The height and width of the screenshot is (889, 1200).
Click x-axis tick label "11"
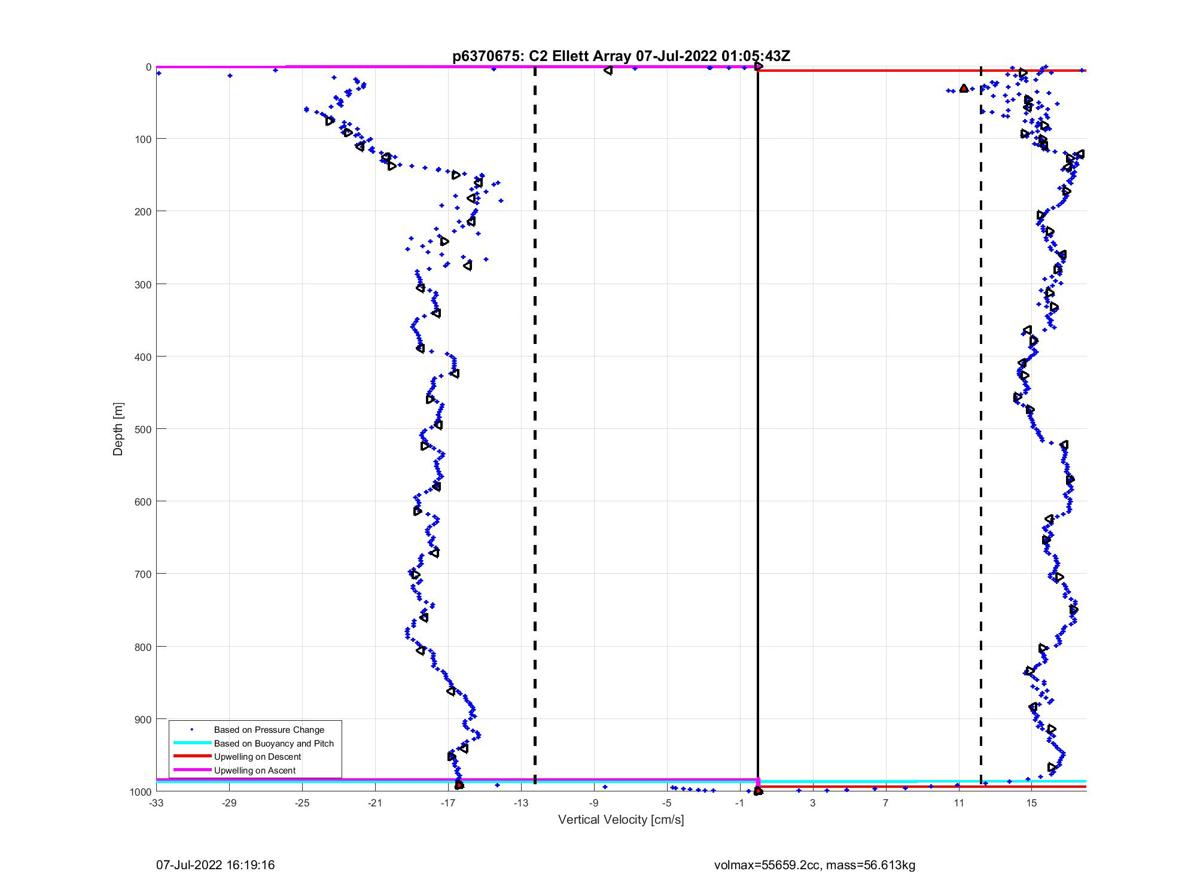pos(958,802)
